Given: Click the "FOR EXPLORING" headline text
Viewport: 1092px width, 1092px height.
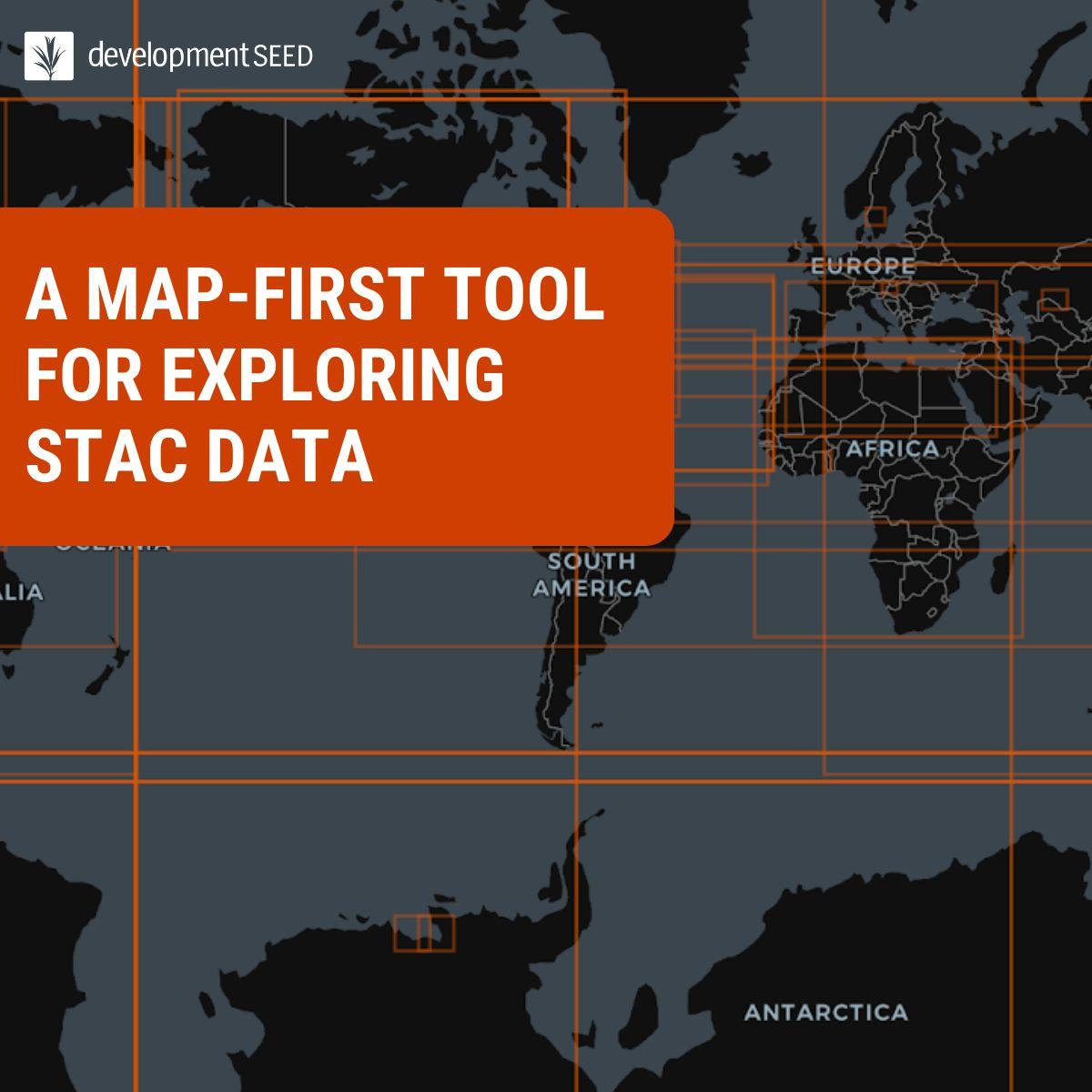Looking at the screenshot, I should click(265, 374).
